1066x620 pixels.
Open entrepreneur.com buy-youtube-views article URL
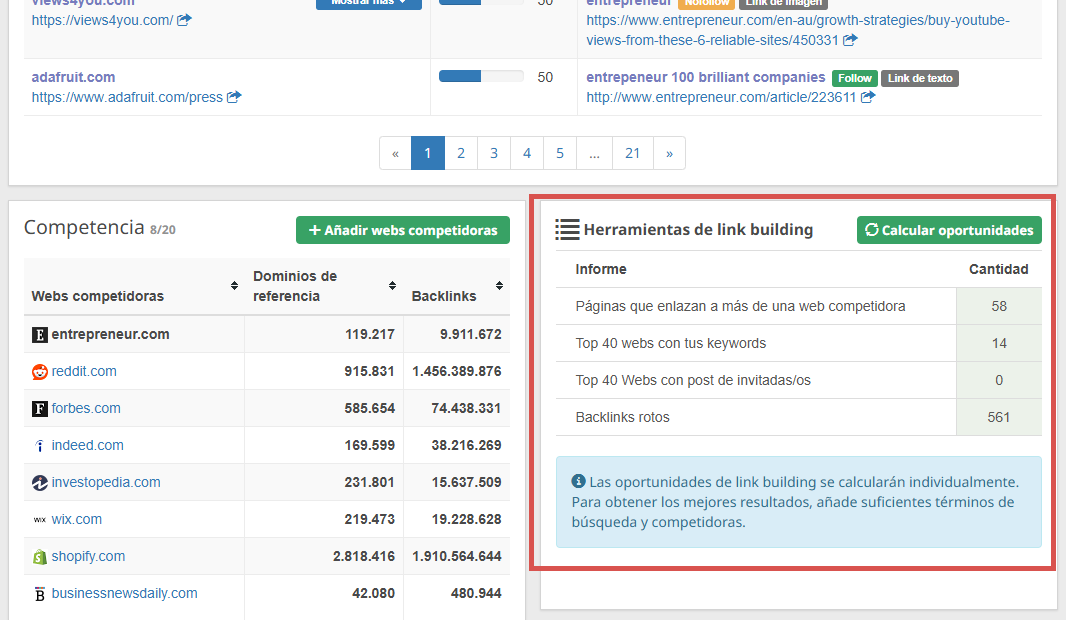(798, 30)
